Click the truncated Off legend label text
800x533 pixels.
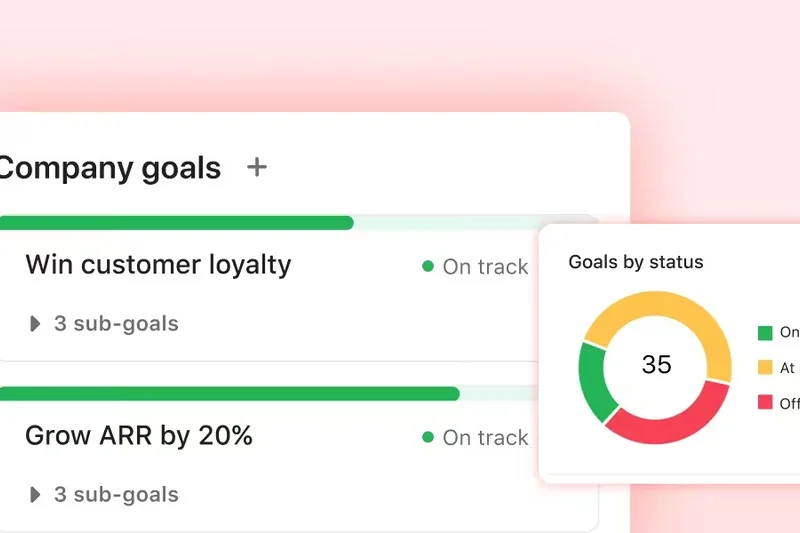(789, 404)
